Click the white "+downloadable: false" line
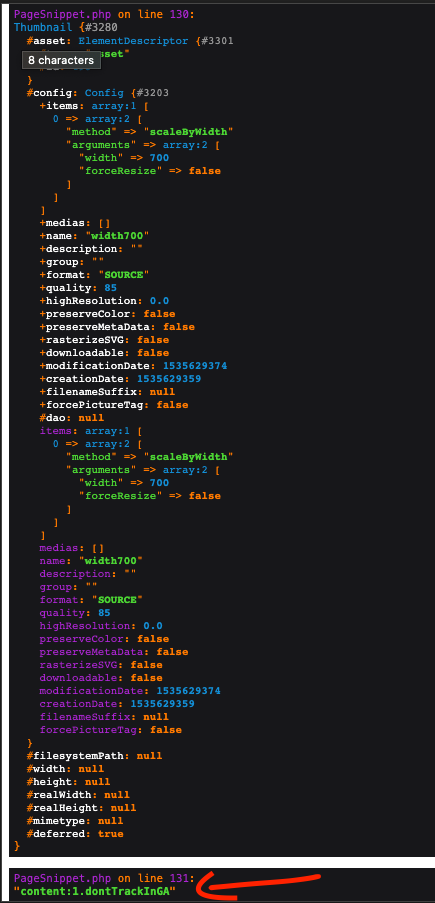 [x=104, y=353]
